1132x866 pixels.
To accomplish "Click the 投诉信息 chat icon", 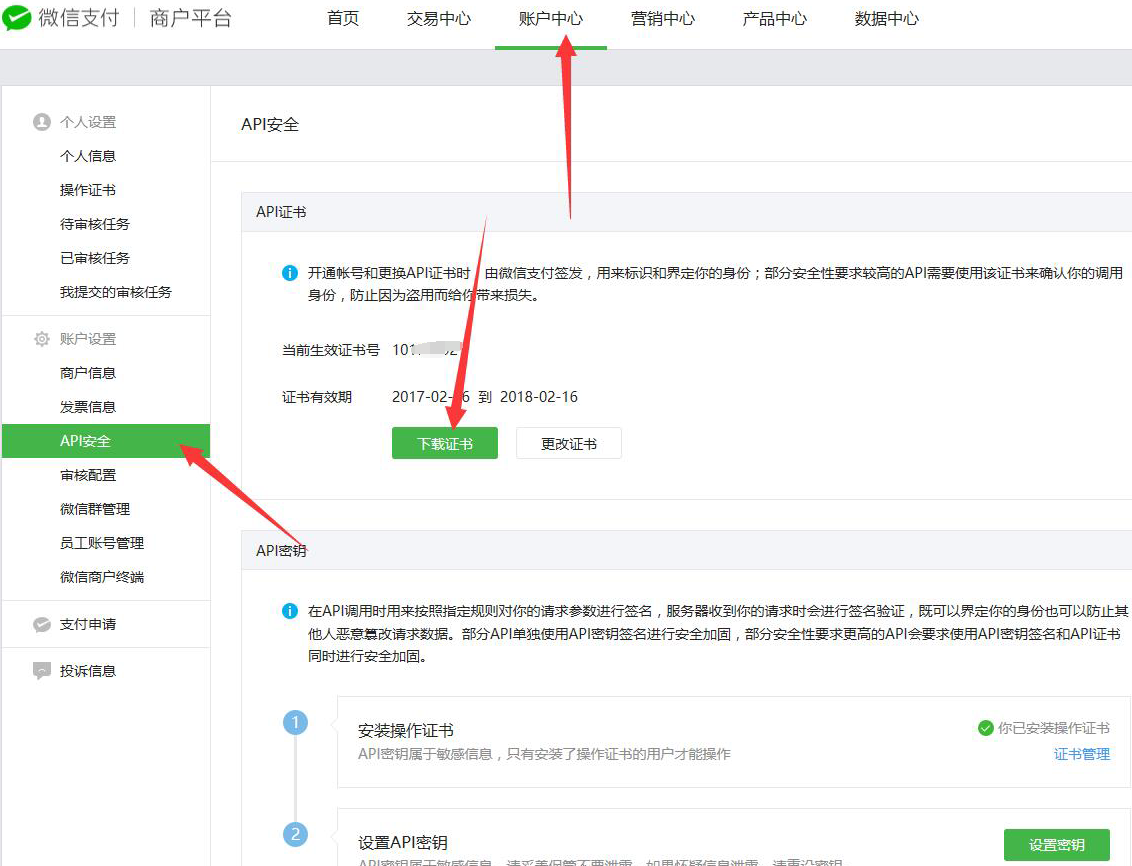I will click(42, 671).
